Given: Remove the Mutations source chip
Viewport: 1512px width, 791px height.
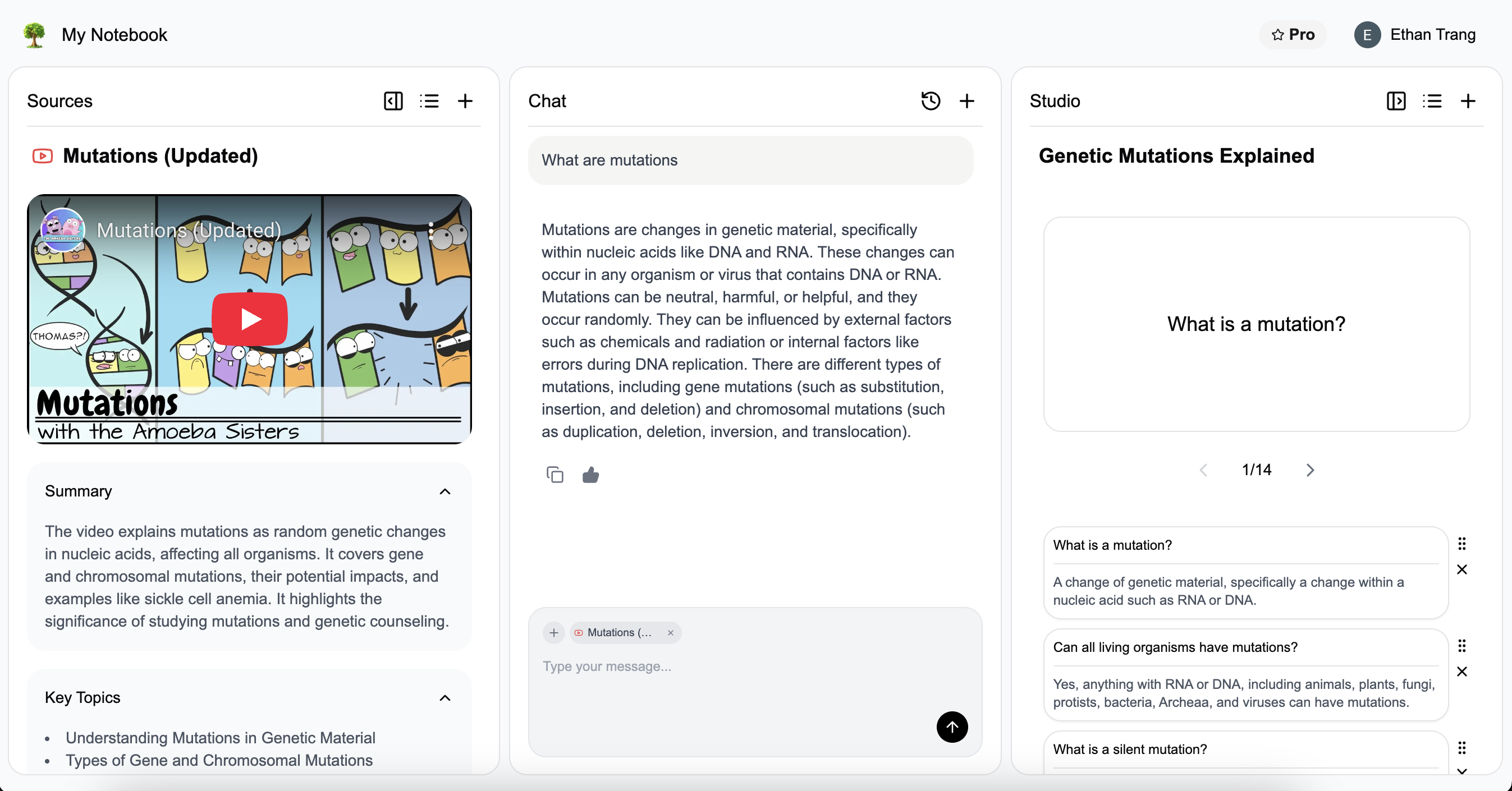Looking at the screenshot, I should (x=670, y=633).
